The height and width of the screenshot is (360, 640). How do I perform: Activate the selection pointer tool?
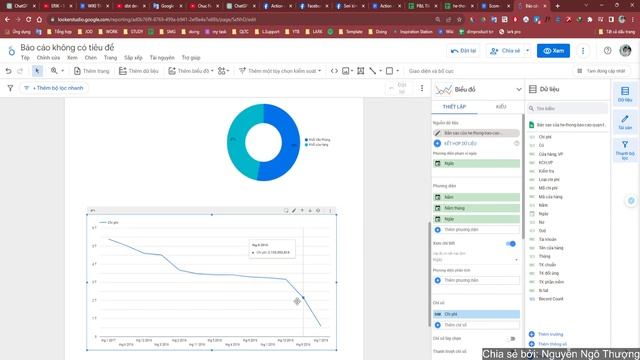pyautogui.click(x=37, y=71)
